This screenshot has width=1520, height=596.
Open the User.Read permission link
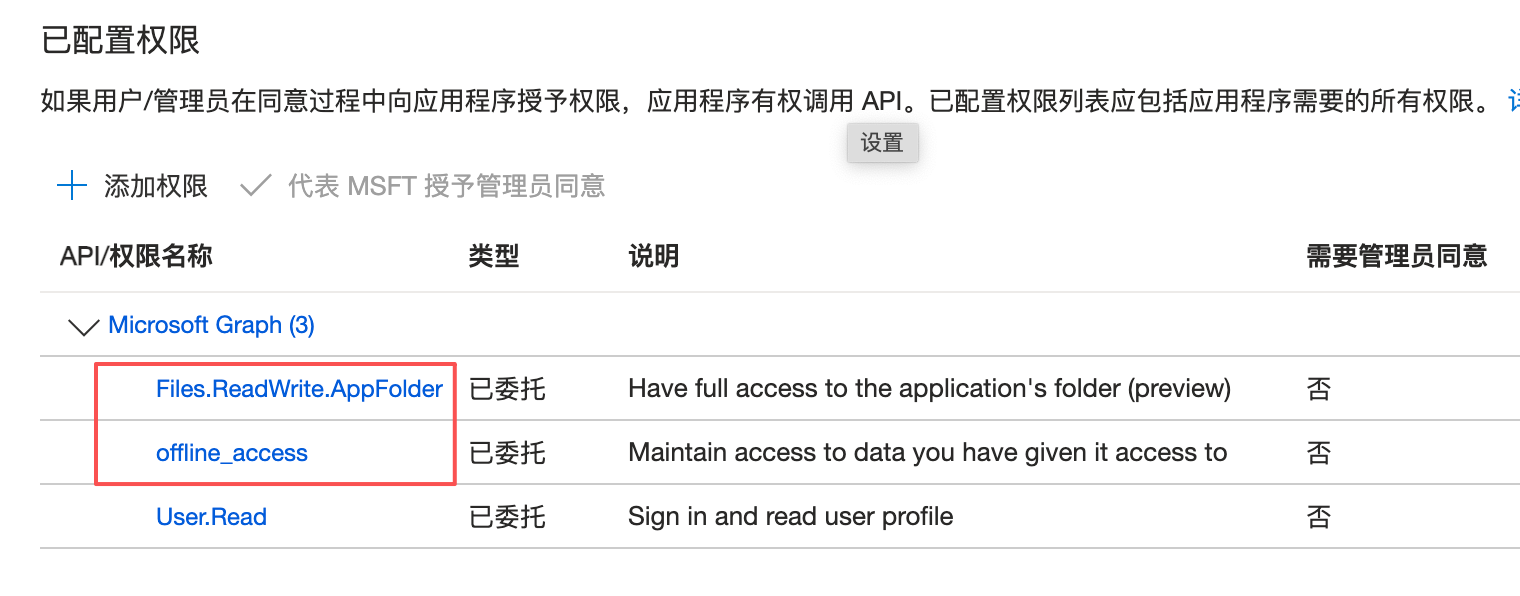click(211, 517)
